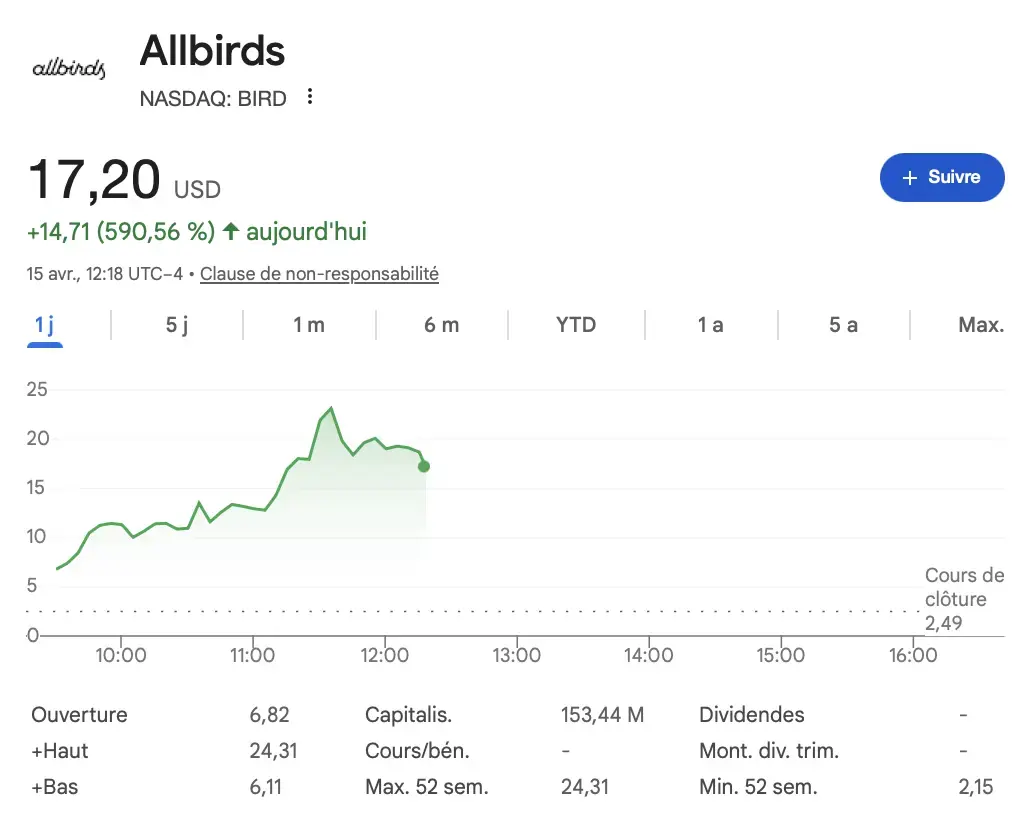Screen dimensions: 1028x828
Task: Switch to the 5 j chart view
Action: 176,324
